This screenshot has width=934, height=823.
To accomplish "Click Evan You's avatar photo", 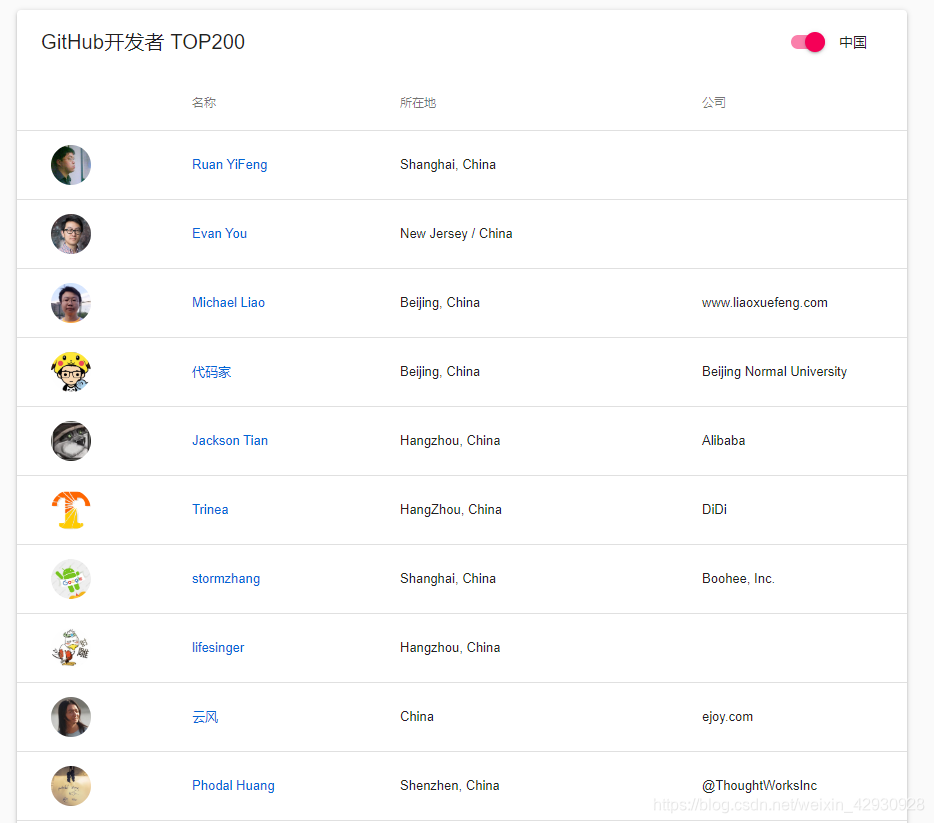I will (x=71, y=234).
